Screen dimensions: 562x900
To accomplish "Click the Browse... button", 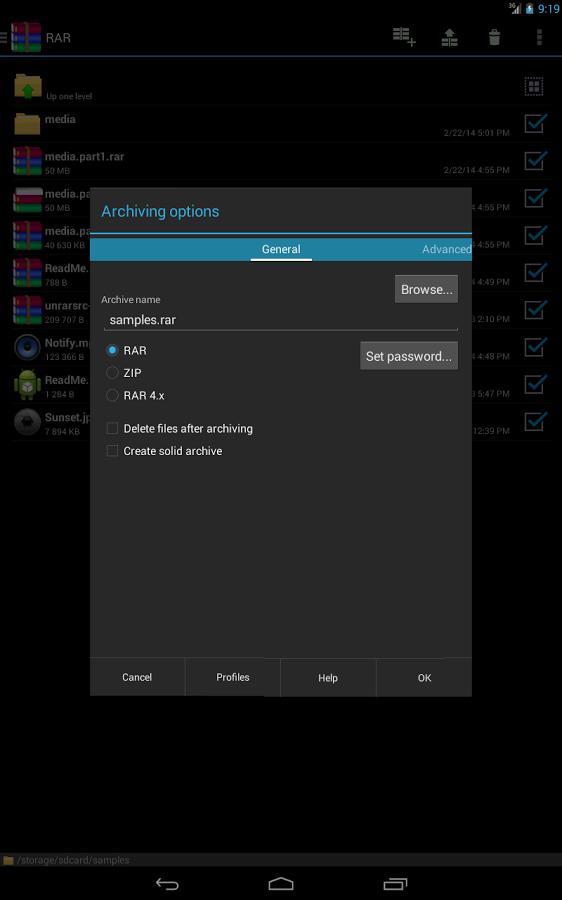I will point(426,289).
